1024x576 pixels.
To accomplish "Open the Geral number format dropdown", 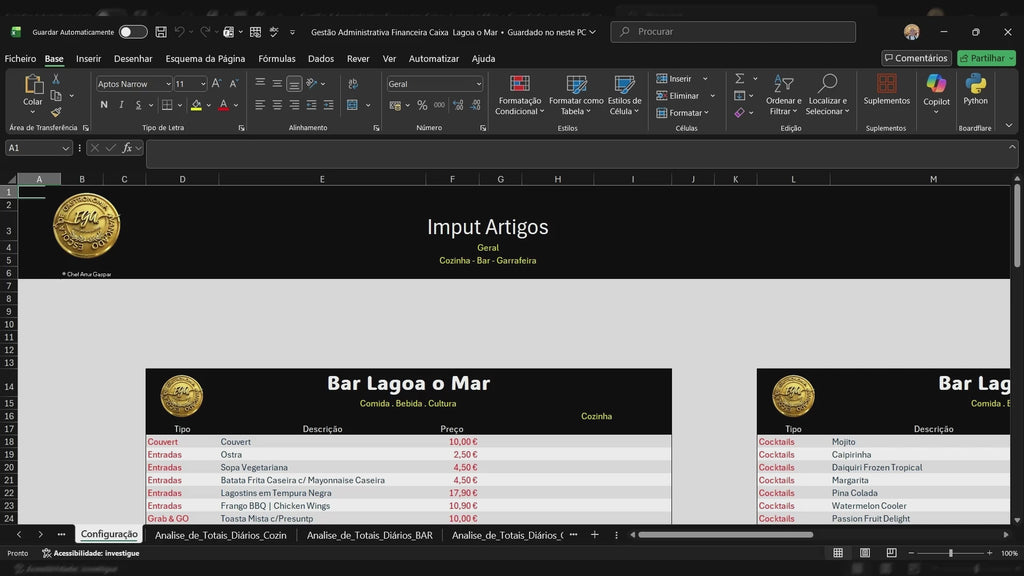I will point(478,84).
